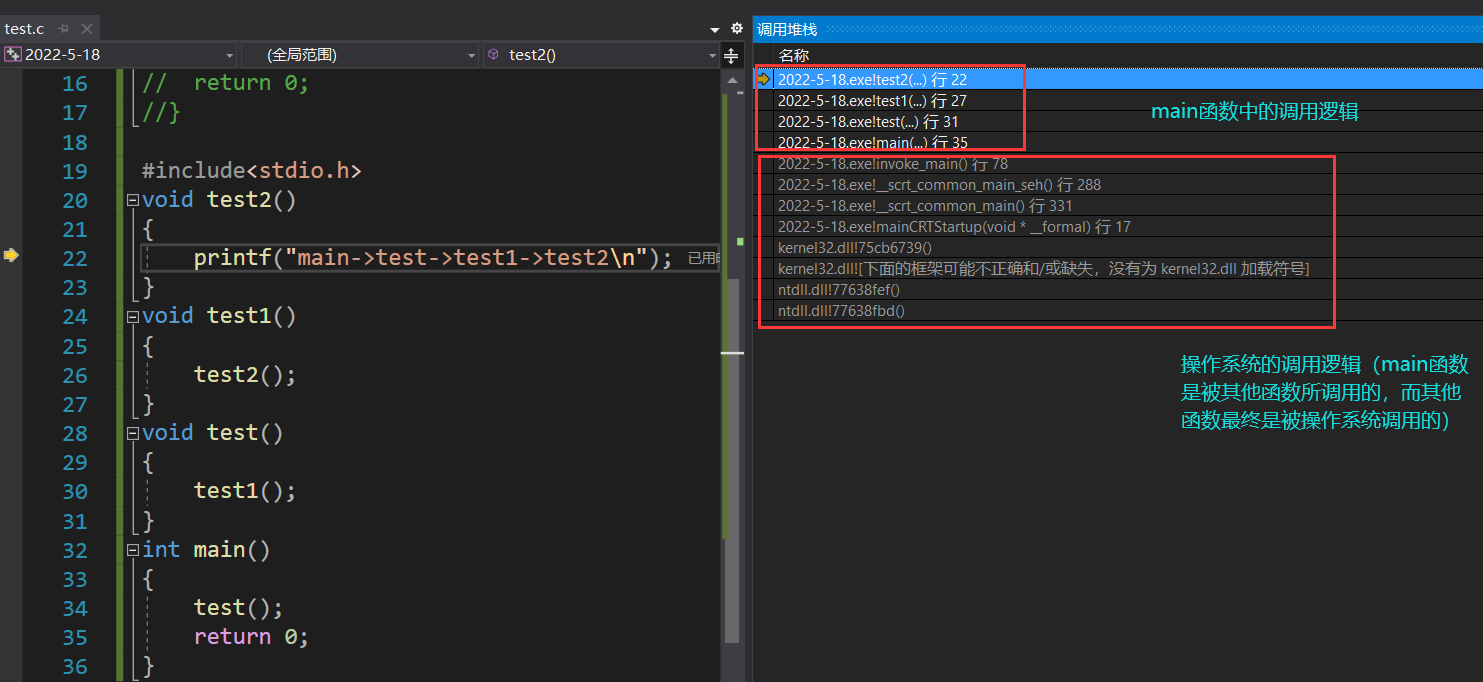Close the test.c editor tab

tap(86, 29)
